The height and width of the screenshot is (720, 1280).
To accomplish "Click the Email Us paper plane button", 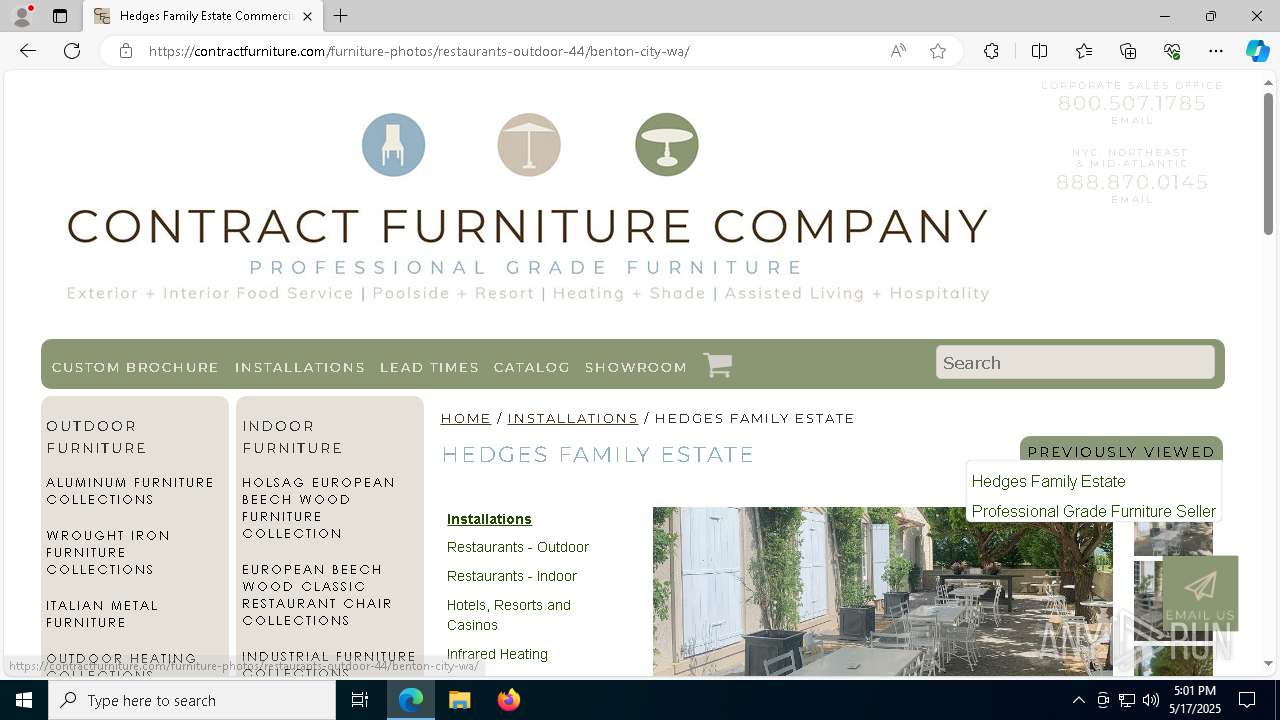I will click(x=1200, y=594).
